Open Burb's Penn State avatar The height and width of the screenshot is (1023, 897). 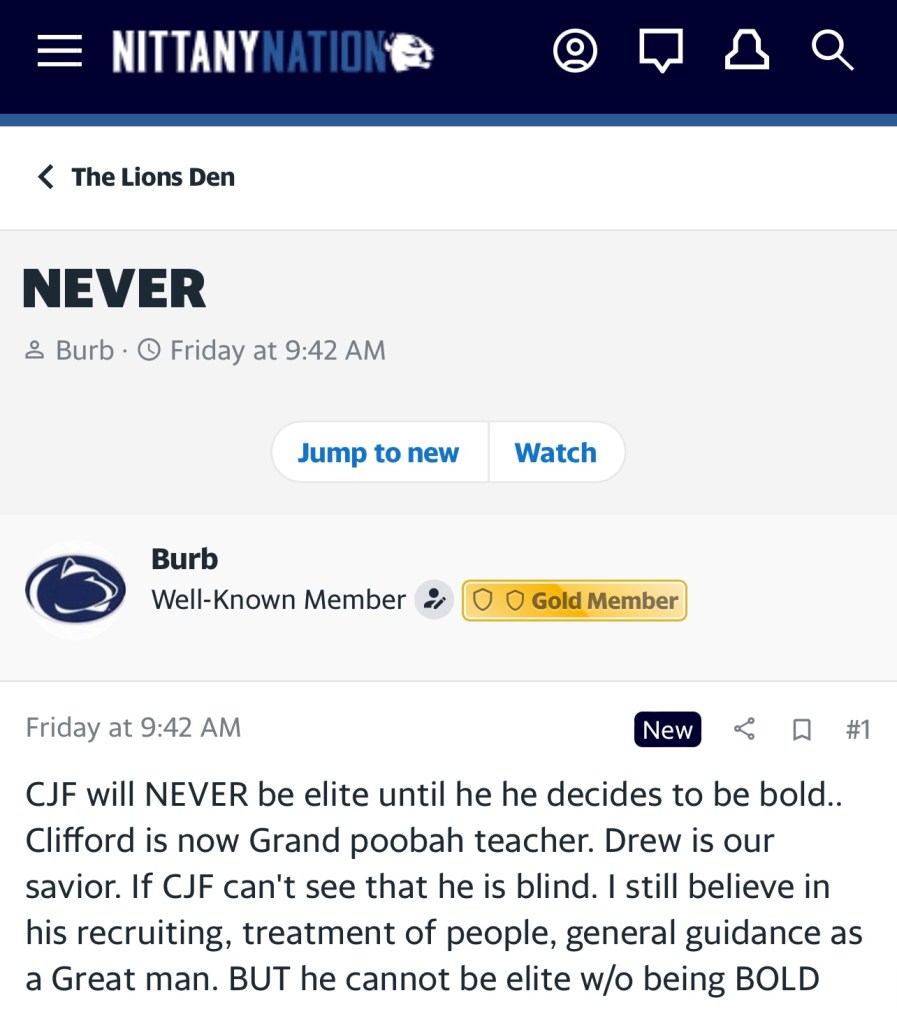(x=76, y=590)
